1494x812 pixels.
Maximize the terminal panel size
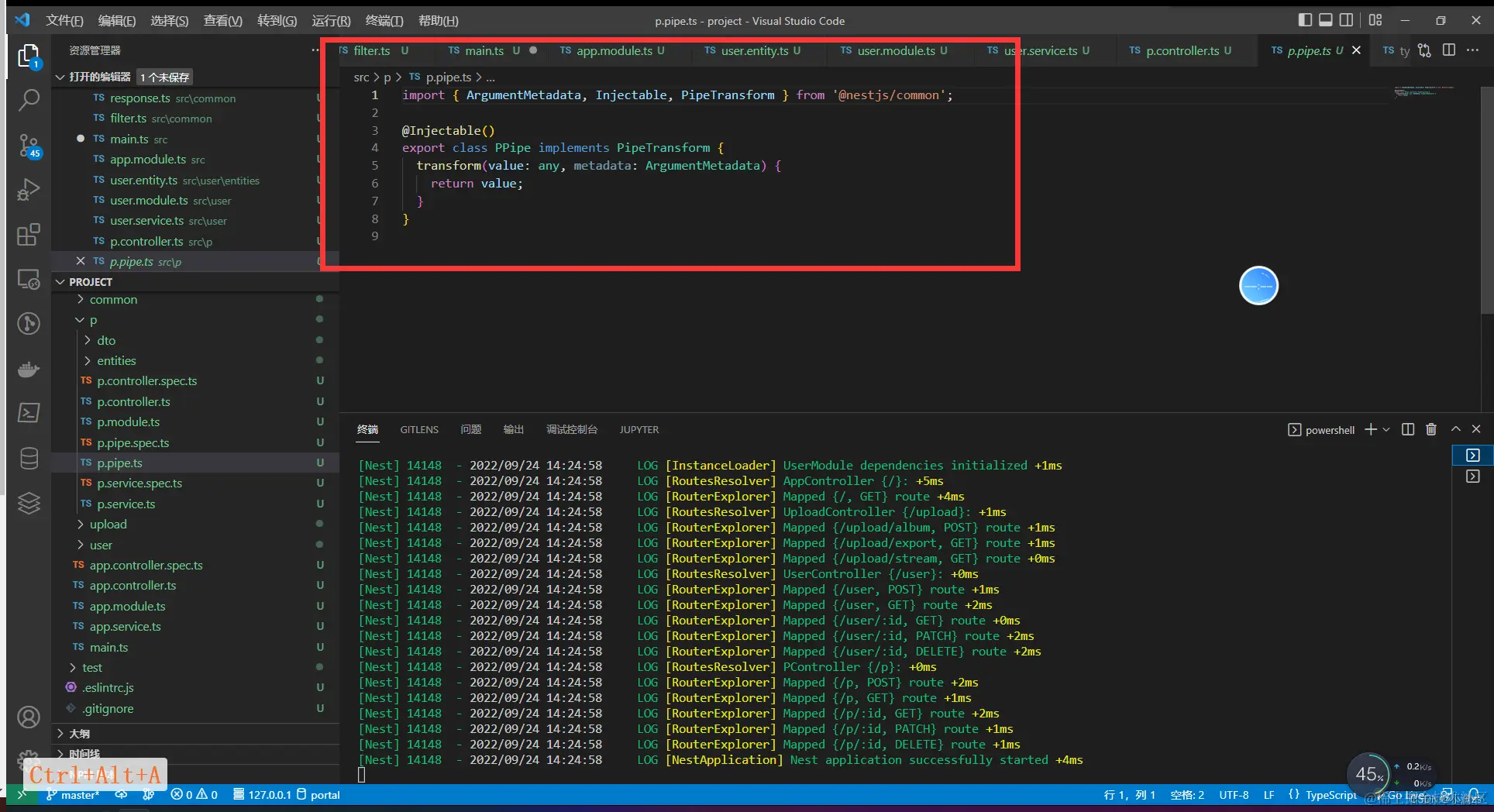click(x=1456, y=429)
